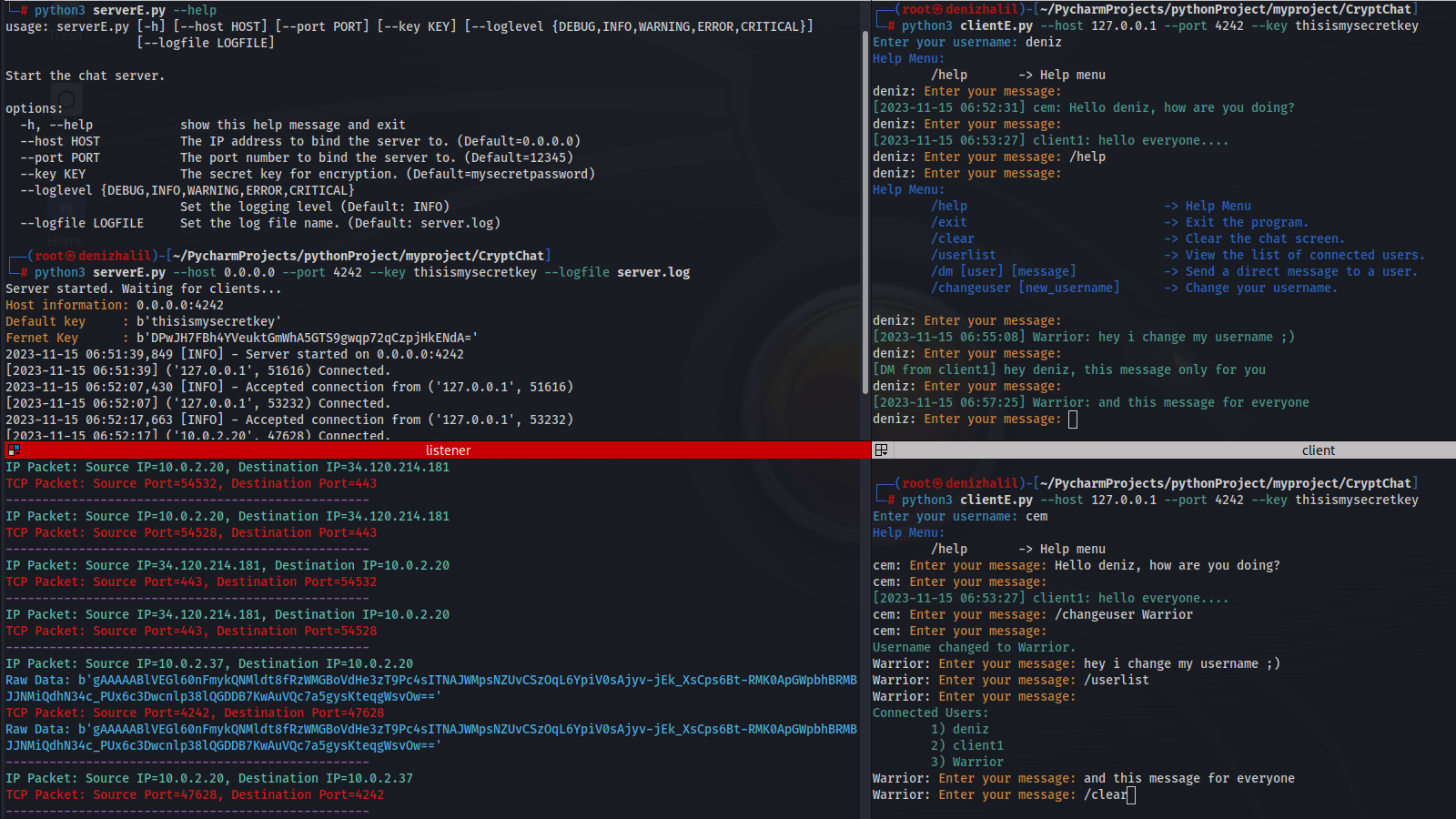Click the 'Fernet Key' line in server pane
Viewport: 1456px width, 819px height.
(x=242, y=339)
